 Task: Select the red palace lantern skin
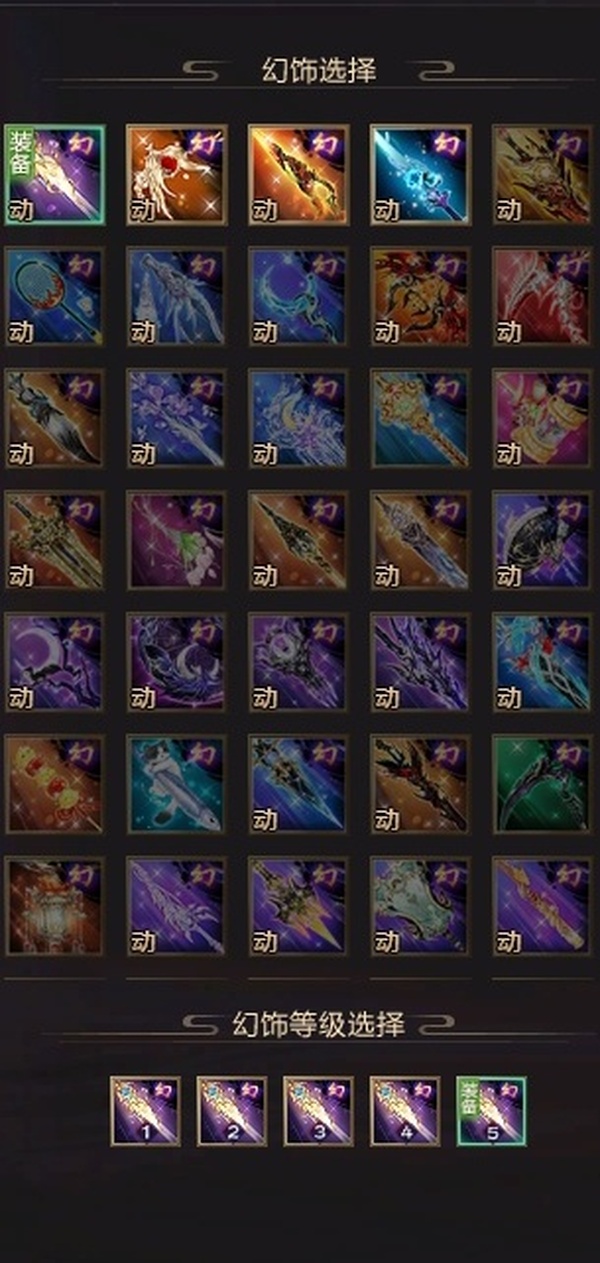(x=55, y=906)
